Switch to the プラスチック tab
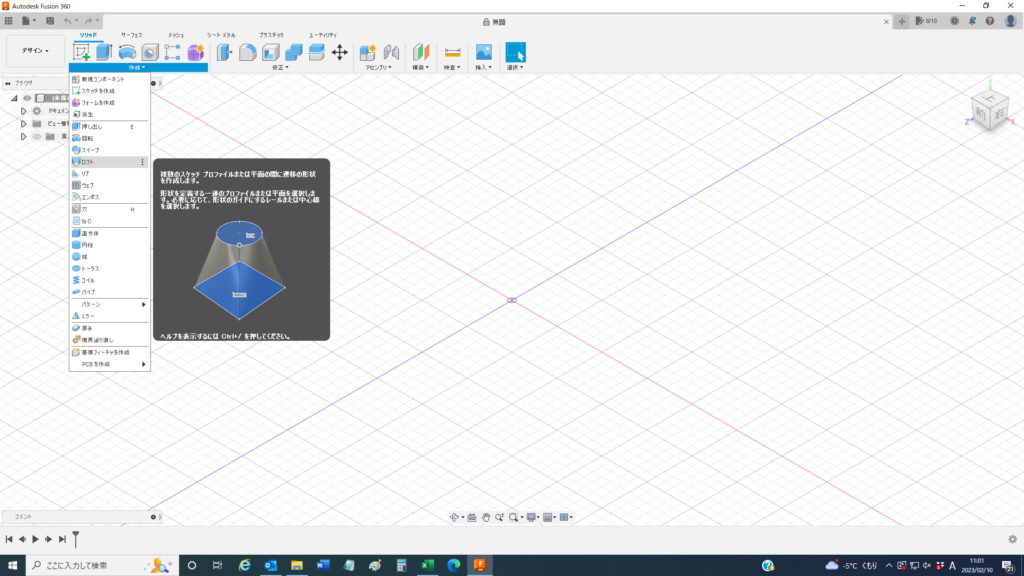 point(272,35)
